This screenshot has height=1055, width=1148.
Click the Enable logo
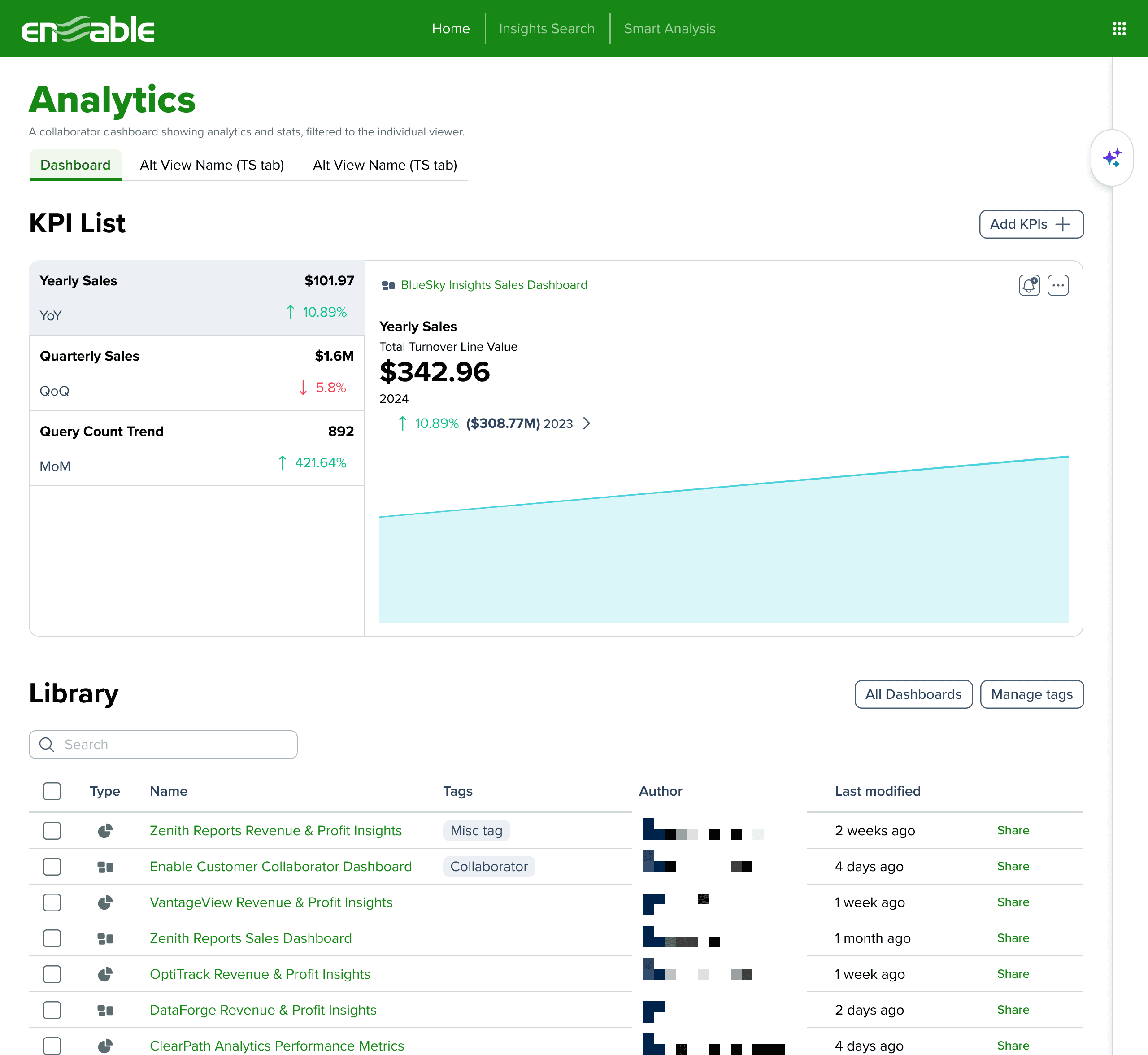coord(88,29)
